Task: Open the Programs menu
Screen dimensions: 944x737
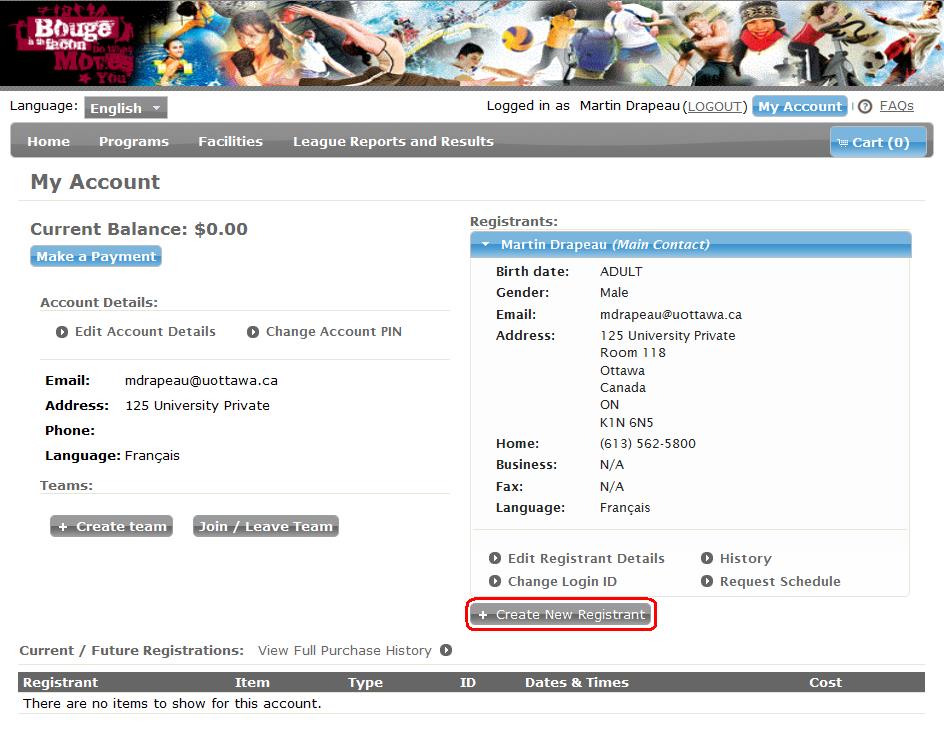Action: click(133, 142)
